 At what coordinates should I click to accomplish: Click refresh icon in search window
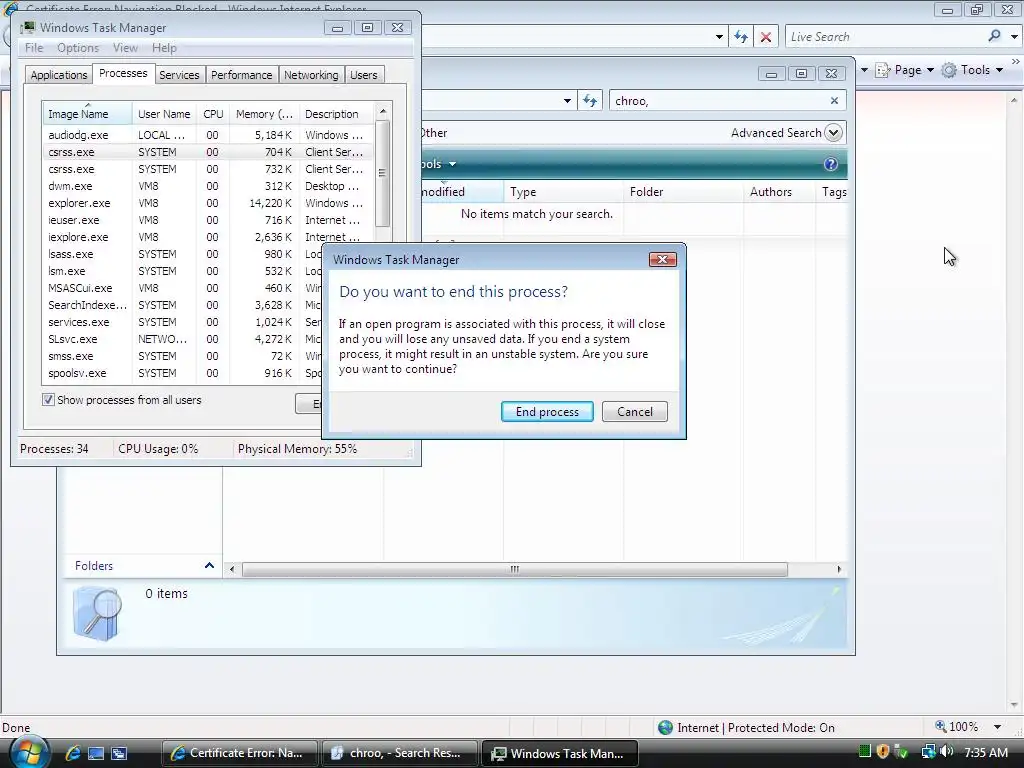590,101
